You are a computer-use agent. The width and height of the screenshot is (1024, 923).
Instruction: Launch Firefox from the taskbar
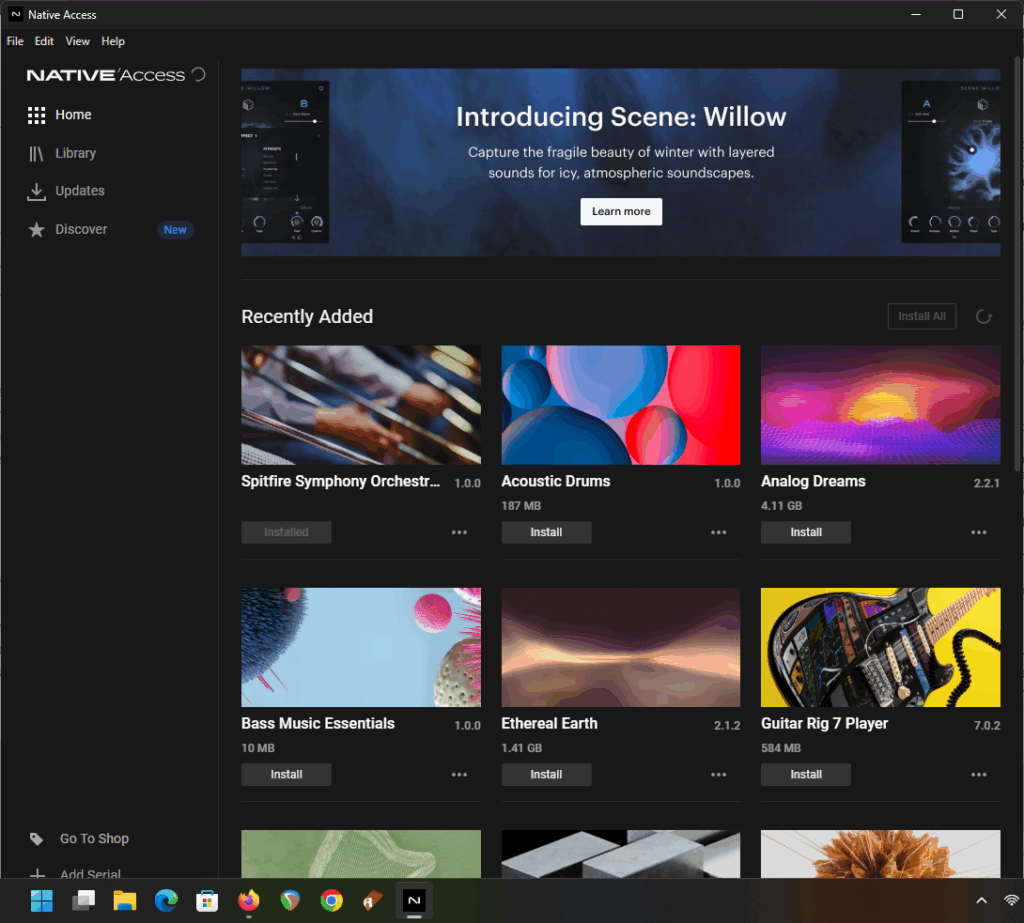pos(248,901)
